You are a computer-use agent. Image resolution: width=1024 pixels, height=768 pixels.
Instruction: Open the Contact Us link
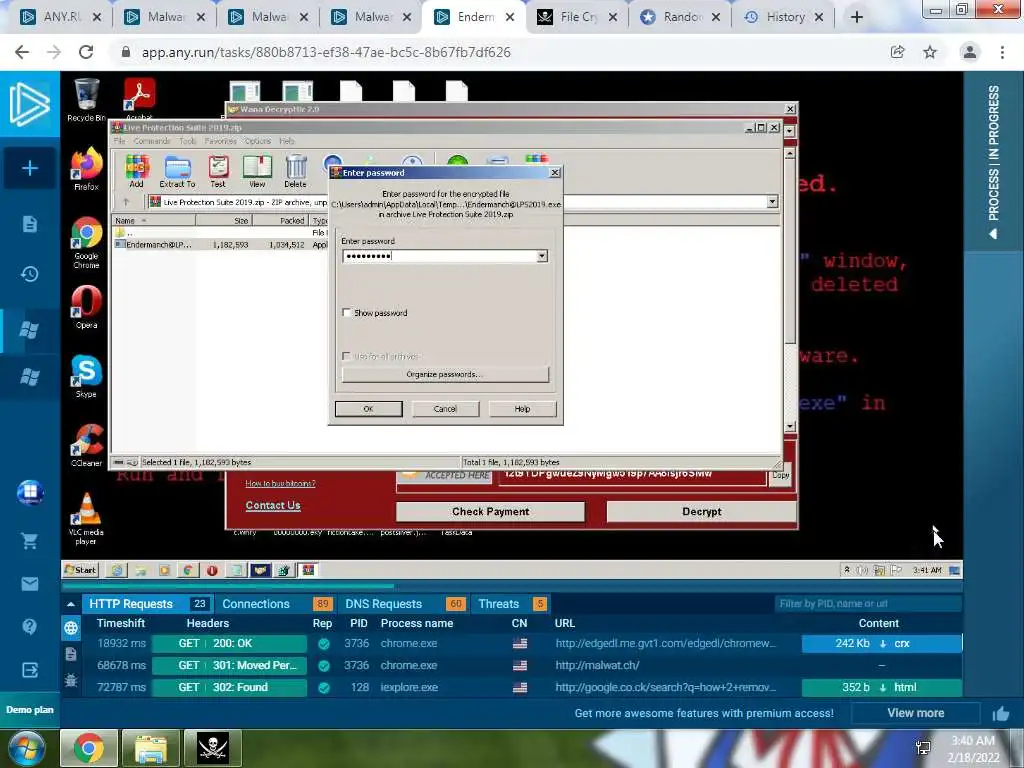tap(273, 505)
